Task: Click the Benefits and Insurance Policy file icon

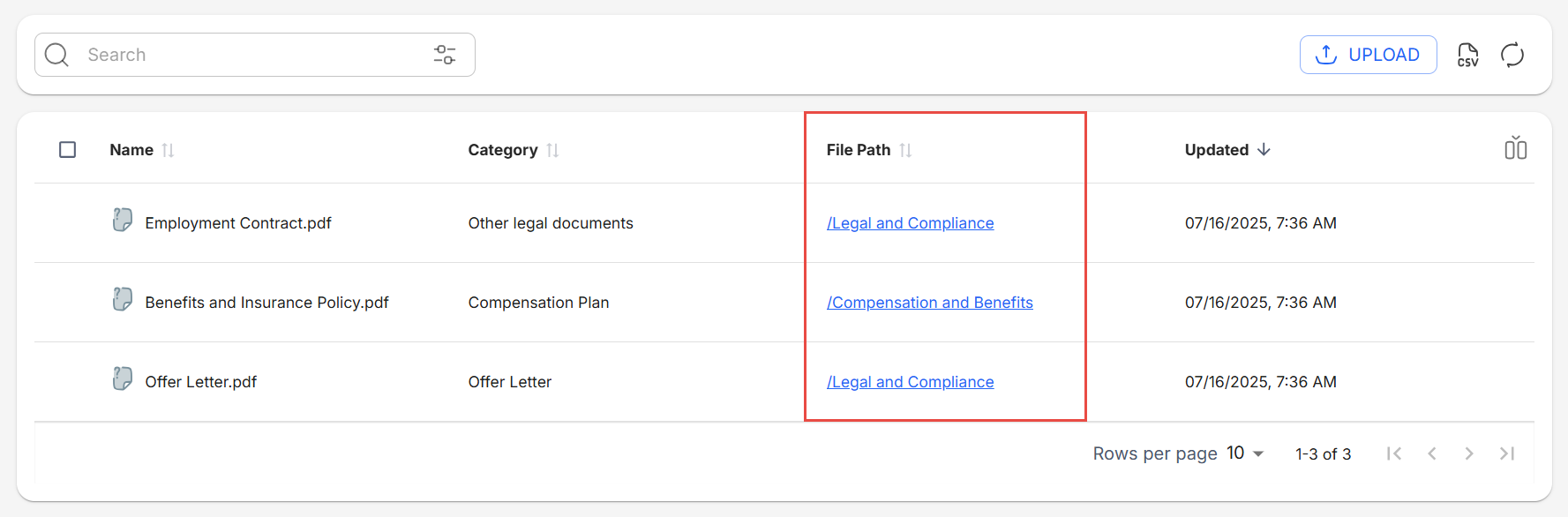Action: [123, 299]
